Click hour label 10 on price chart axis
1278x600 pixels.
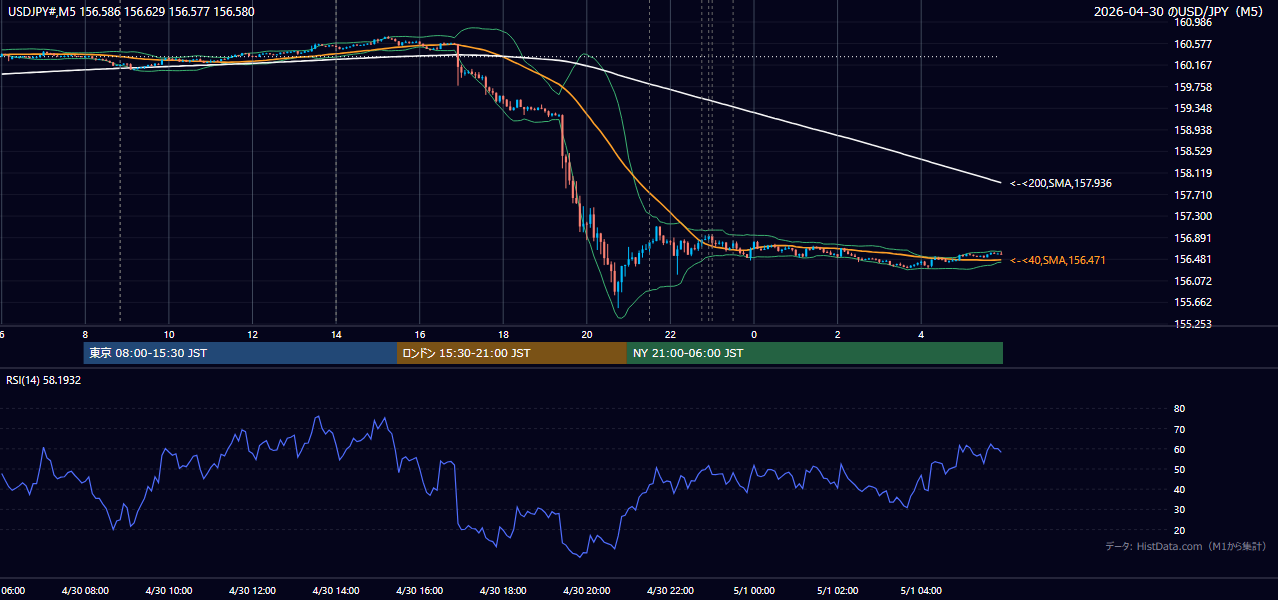(x=169, y=334)
